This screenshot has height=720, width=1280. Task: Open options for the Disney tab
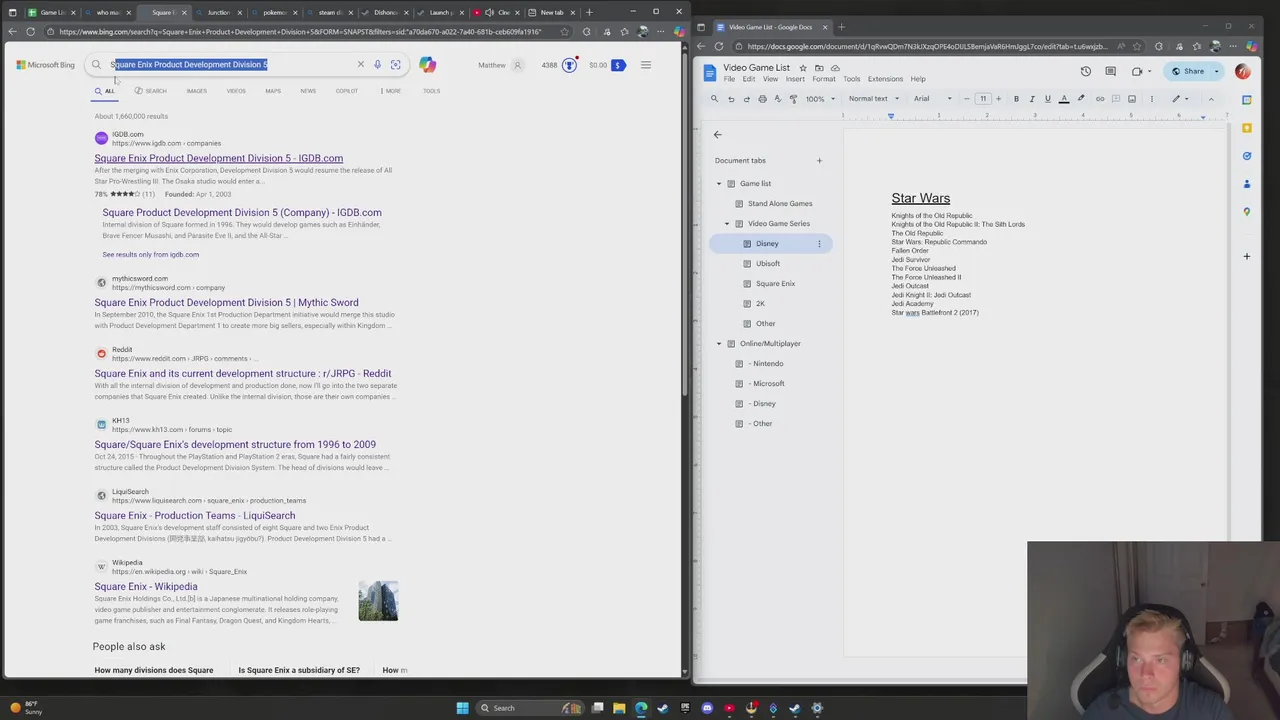(x=819, y=244)
